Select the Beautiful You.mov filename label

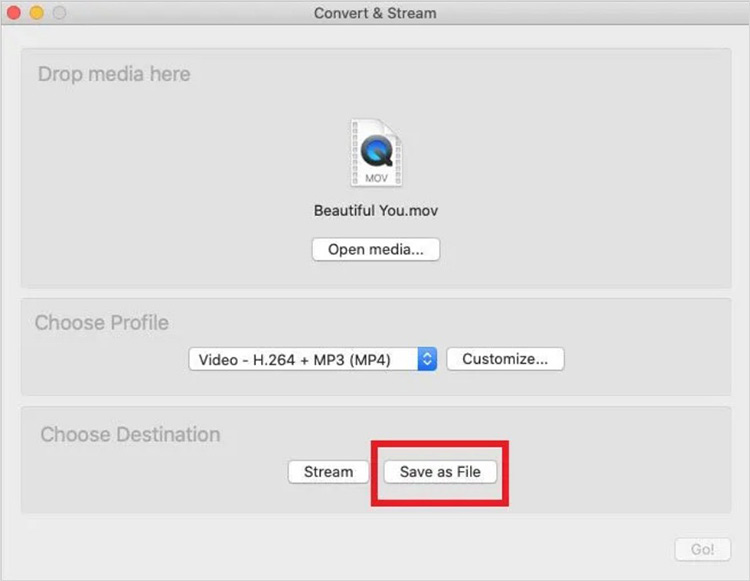(x=376, y=210)
